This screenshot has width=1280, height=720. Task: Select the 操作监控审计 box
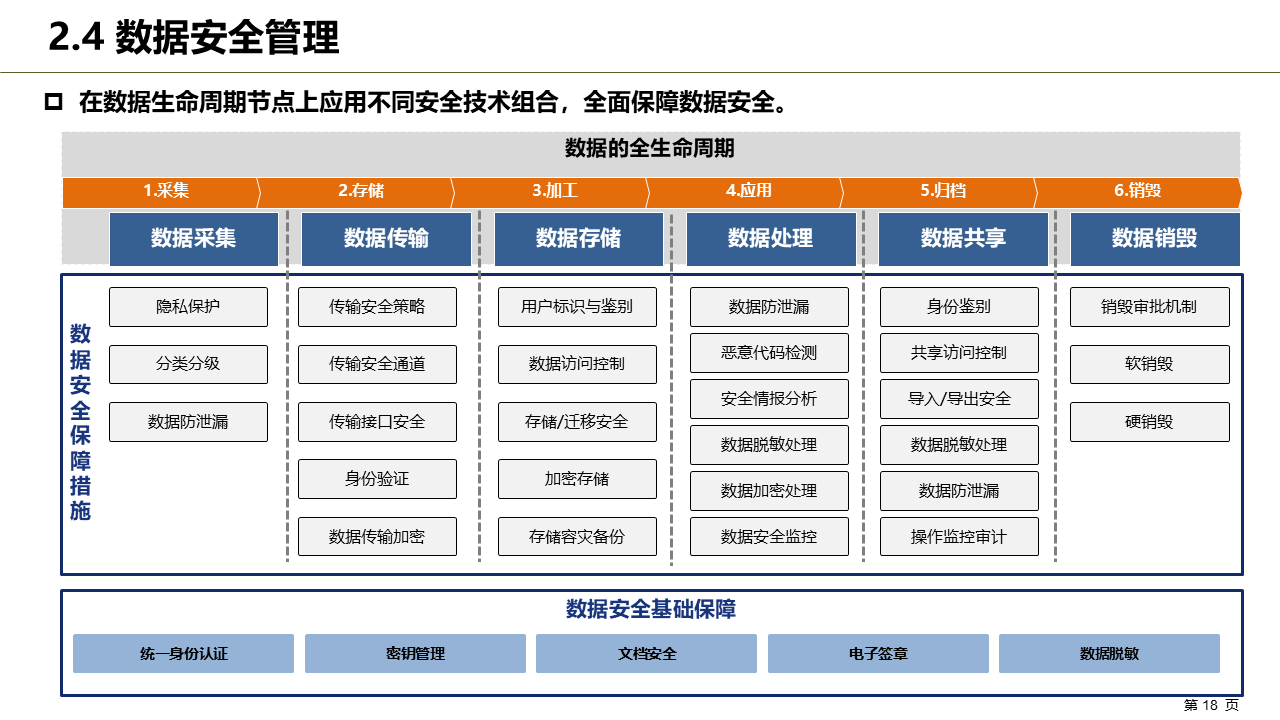[x=959, y=537]
